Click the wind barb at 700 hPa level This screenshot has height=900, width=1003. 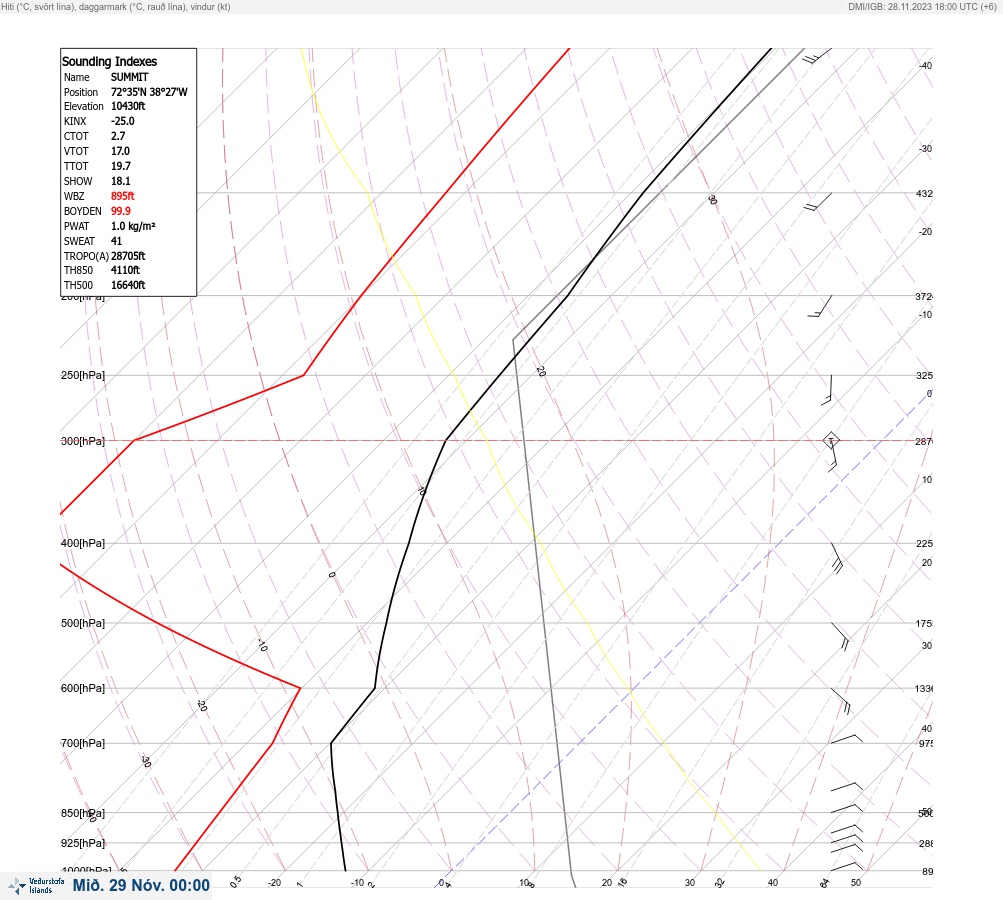(x=846, y=739)
